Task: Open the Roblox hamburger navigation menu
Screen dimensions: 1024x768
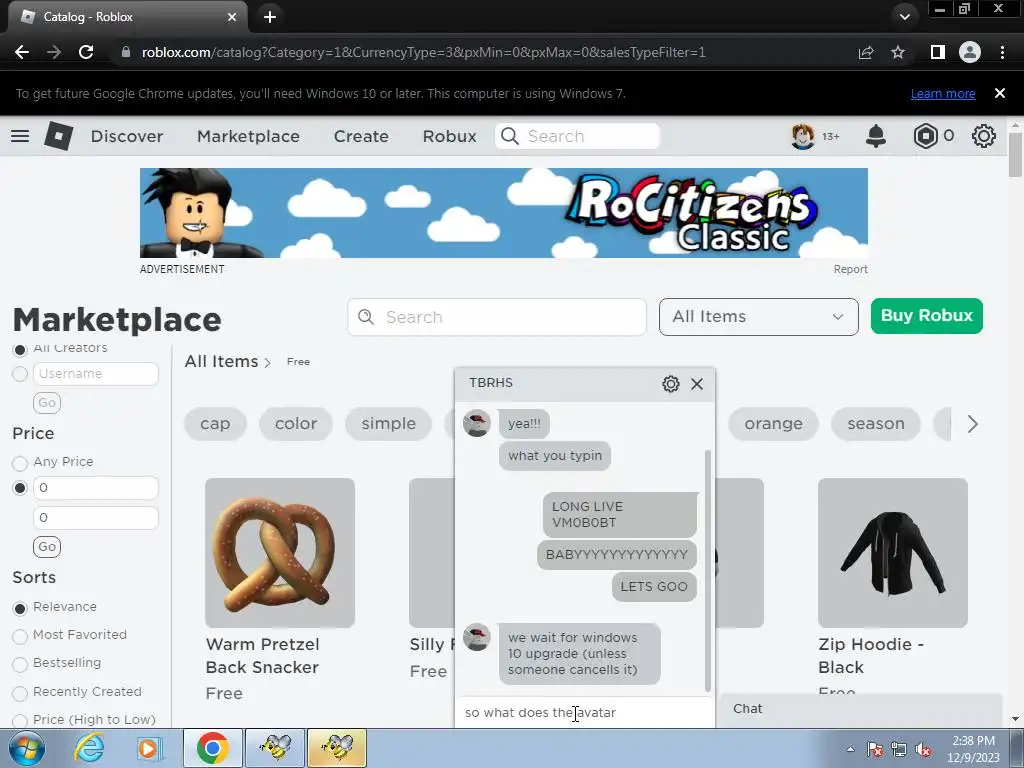Action: pyautogui.click(x=20, y=136)
